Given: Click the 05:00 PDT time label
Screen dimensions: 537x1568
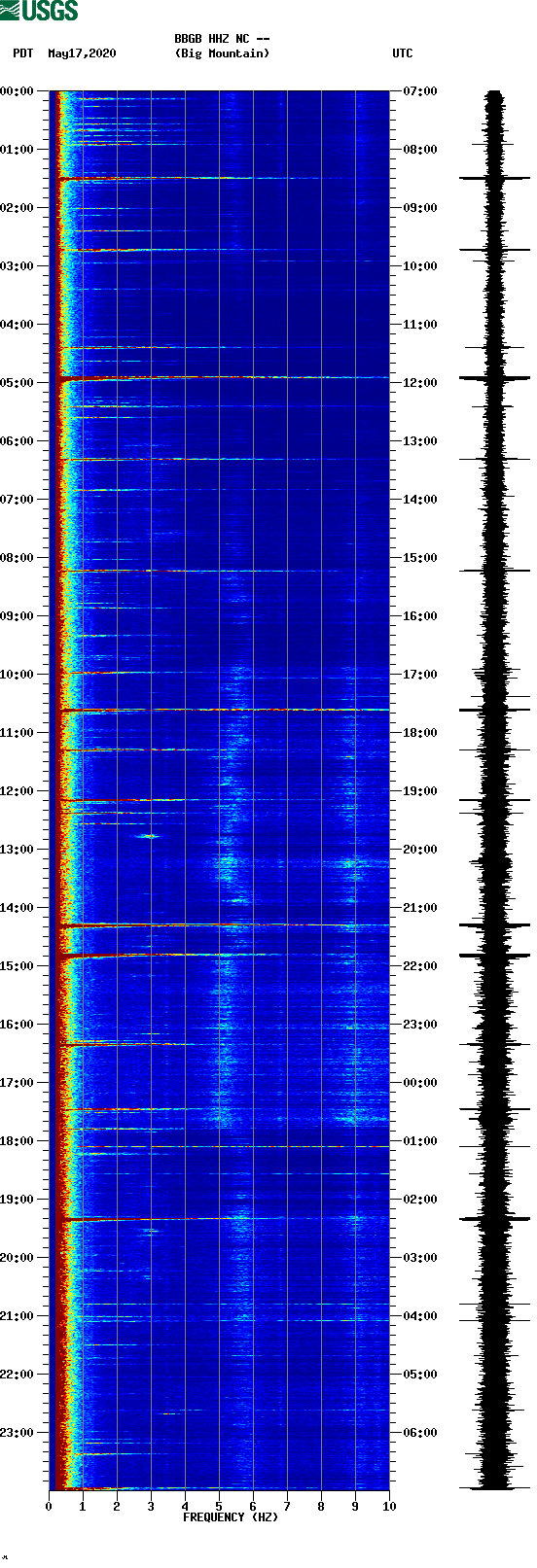Looking at the screenshot, I should coord(18,383).
